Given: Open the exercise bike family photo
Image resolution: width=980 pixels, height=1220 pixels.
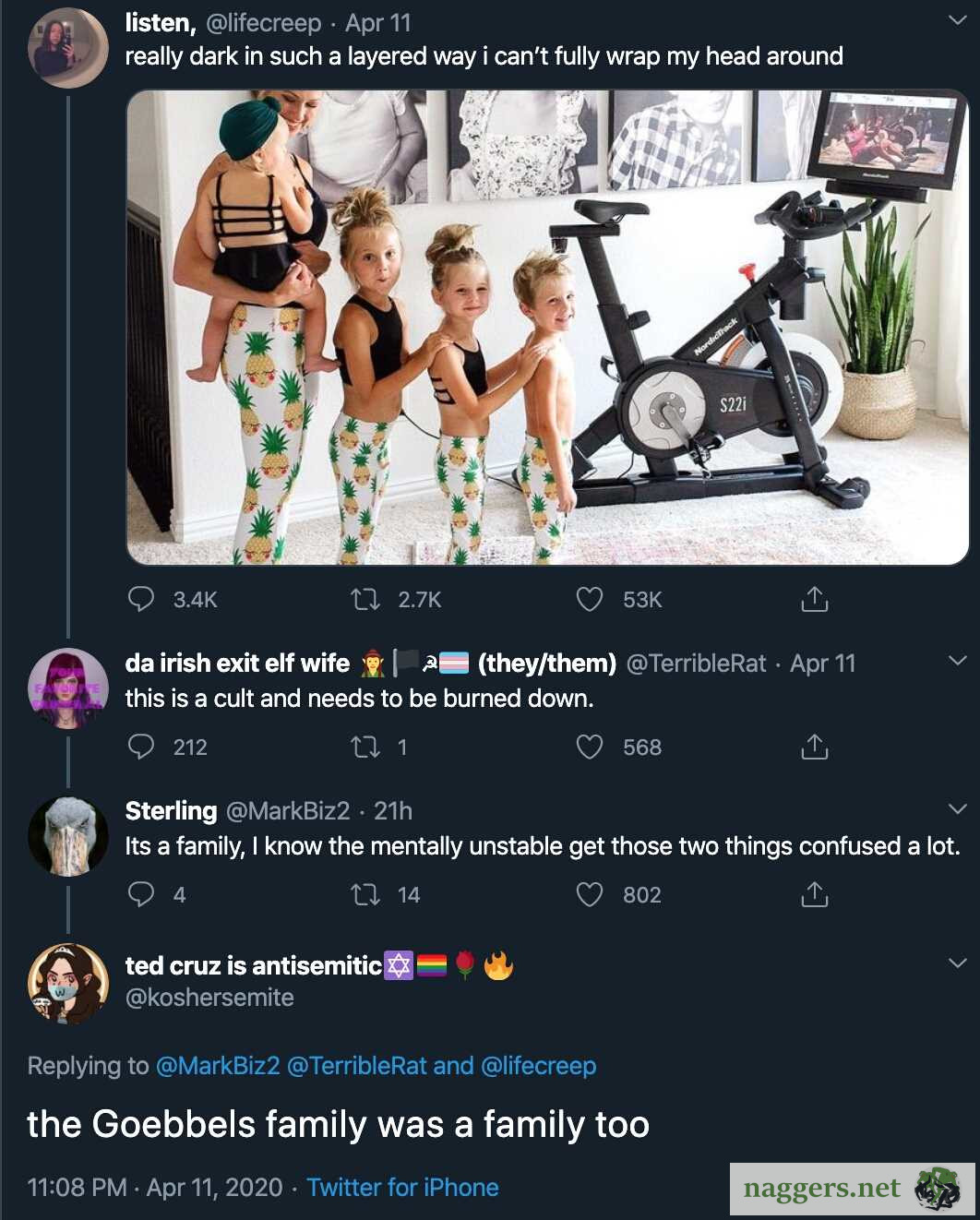Looking at the screenshot, I should point(547,327).
